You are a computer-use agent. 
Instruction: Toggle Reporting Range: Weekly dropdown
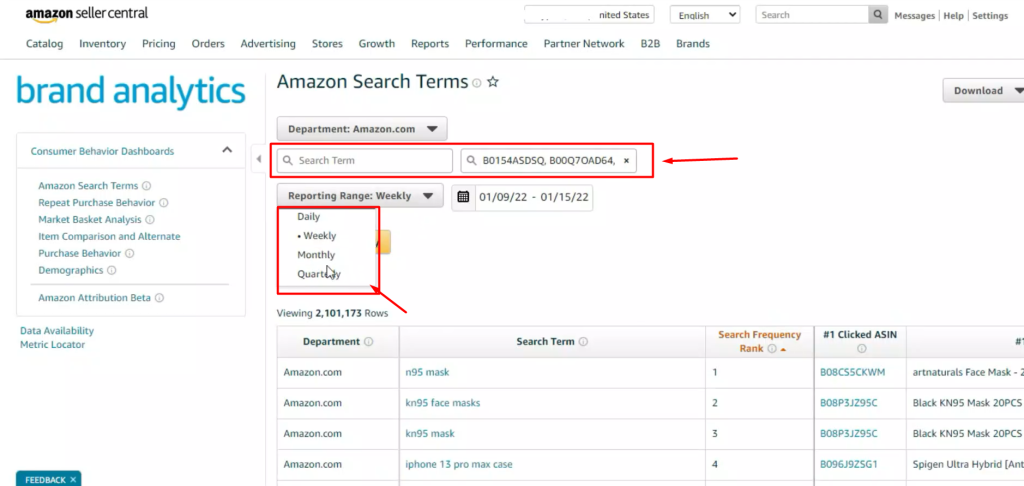[360, 195]
